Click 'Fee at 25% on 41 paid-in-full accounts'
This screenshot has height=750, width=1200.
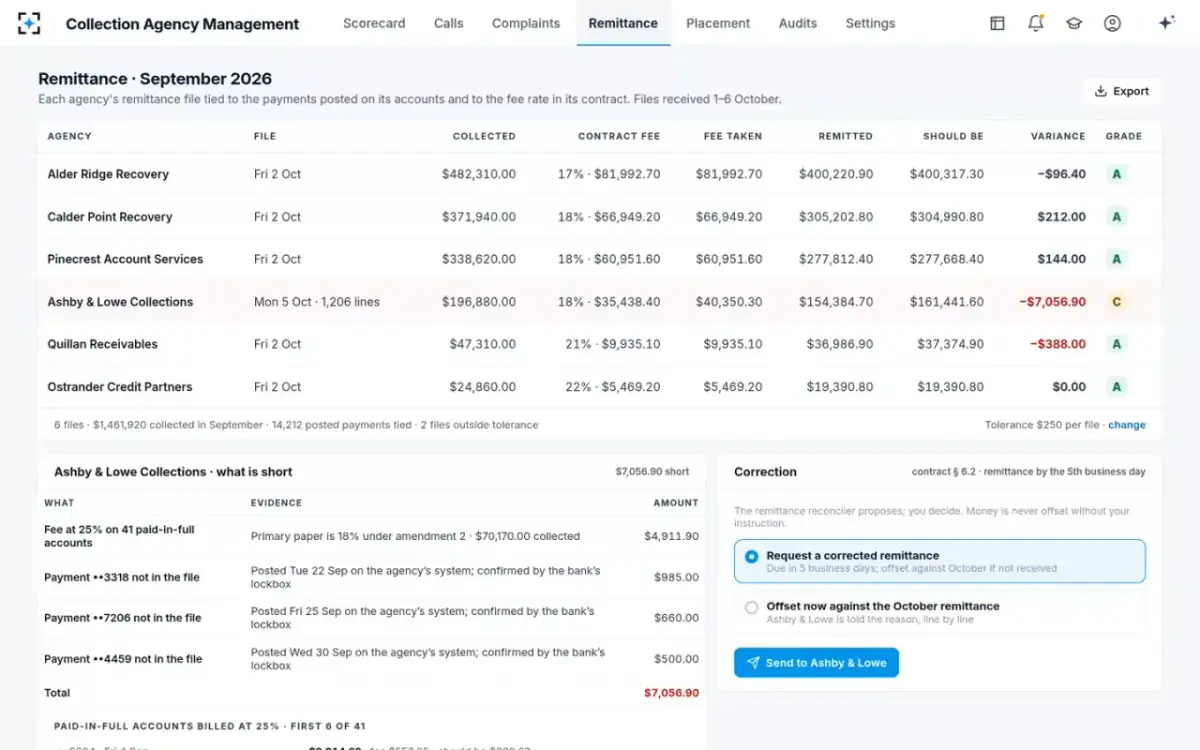pos(119,536)
